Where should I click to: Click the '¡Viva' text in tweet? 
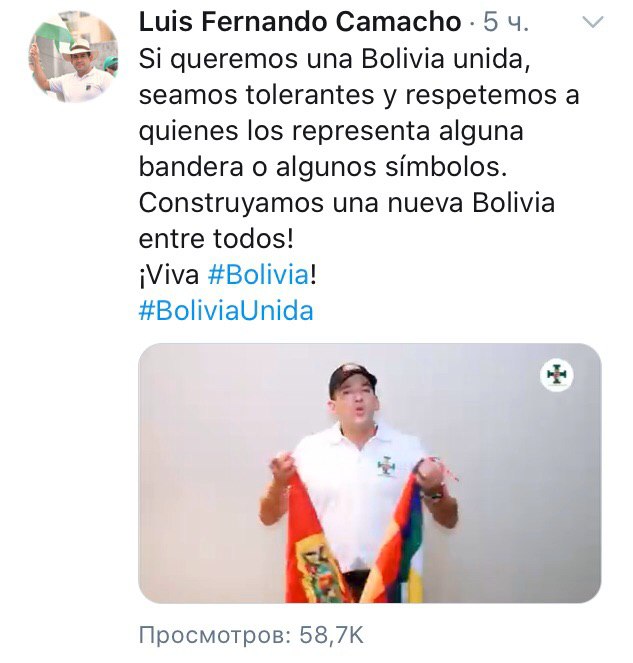pyautogui.click(x=169, y=275)
